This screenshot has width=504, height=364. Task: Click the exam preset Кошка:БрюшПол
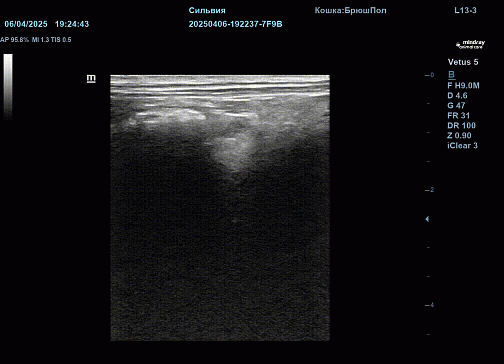click(x=350, y=11)
